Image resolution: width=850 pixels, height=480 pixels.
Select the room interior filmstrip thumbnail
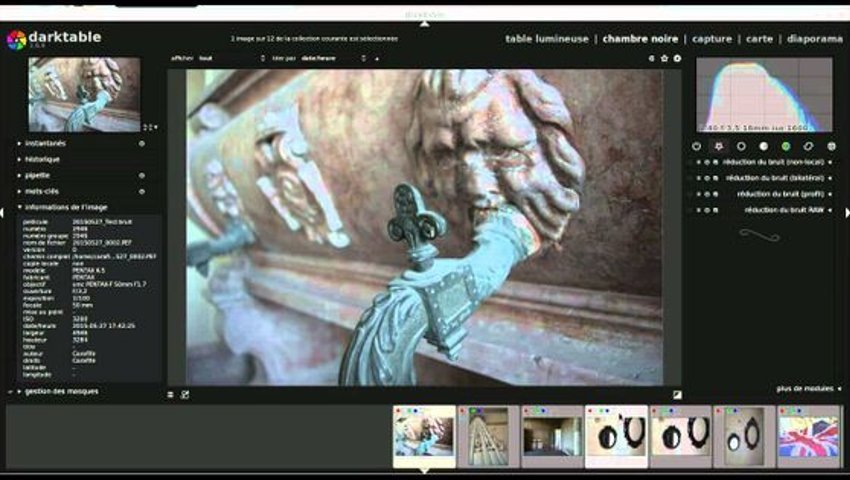552,437
